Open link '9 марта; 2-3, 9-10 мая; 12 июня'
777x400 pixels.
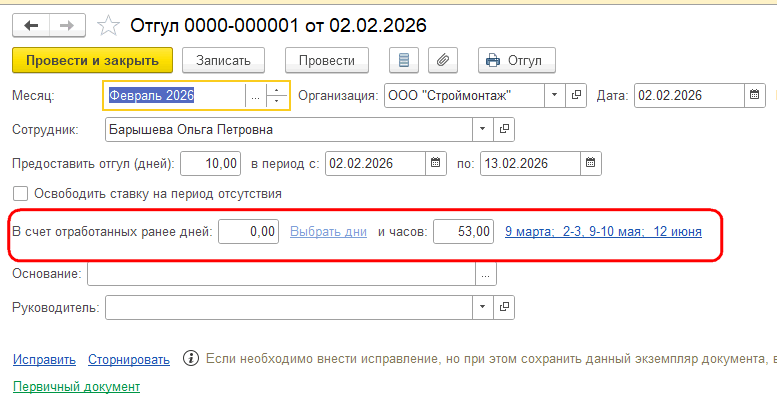point(603,231)
